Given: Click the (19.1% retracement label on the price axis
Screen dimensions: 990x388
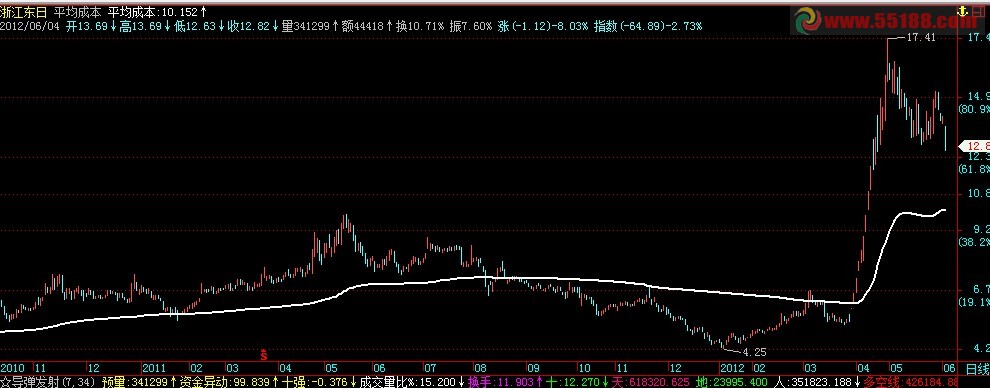Looking at the screenshot, I should 974,302.
